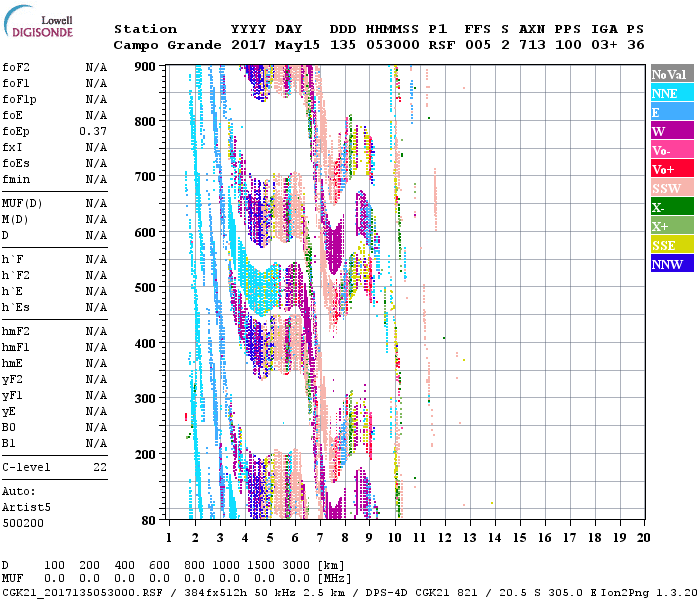Click the SSW pink legend swatch
700x600 pixels.
[x=669, y=188]
